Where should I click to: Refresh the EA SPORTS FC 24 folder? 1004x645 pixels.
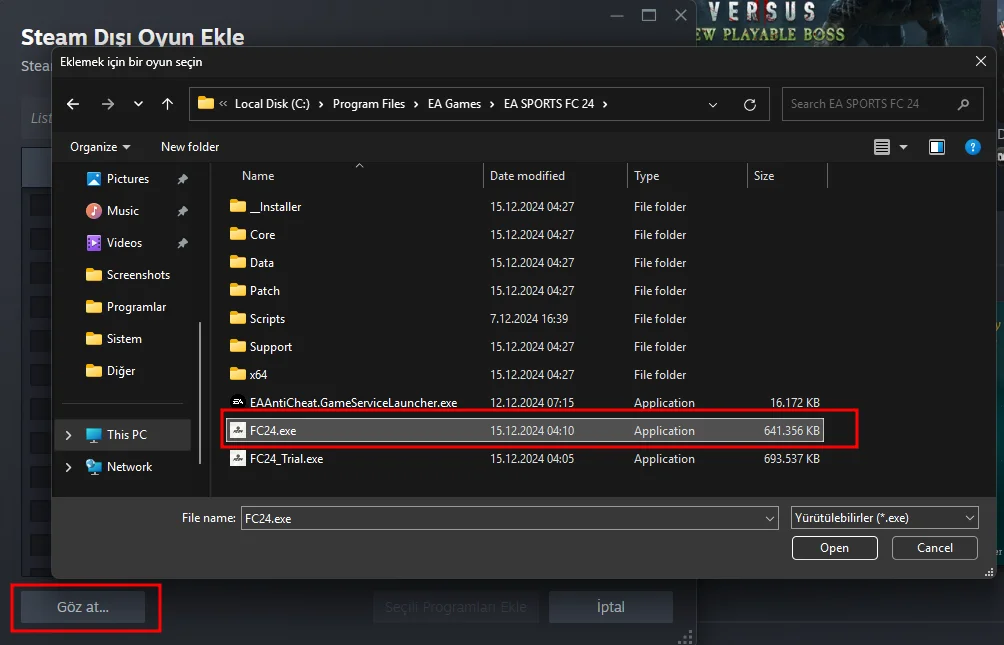coord(750,104)
